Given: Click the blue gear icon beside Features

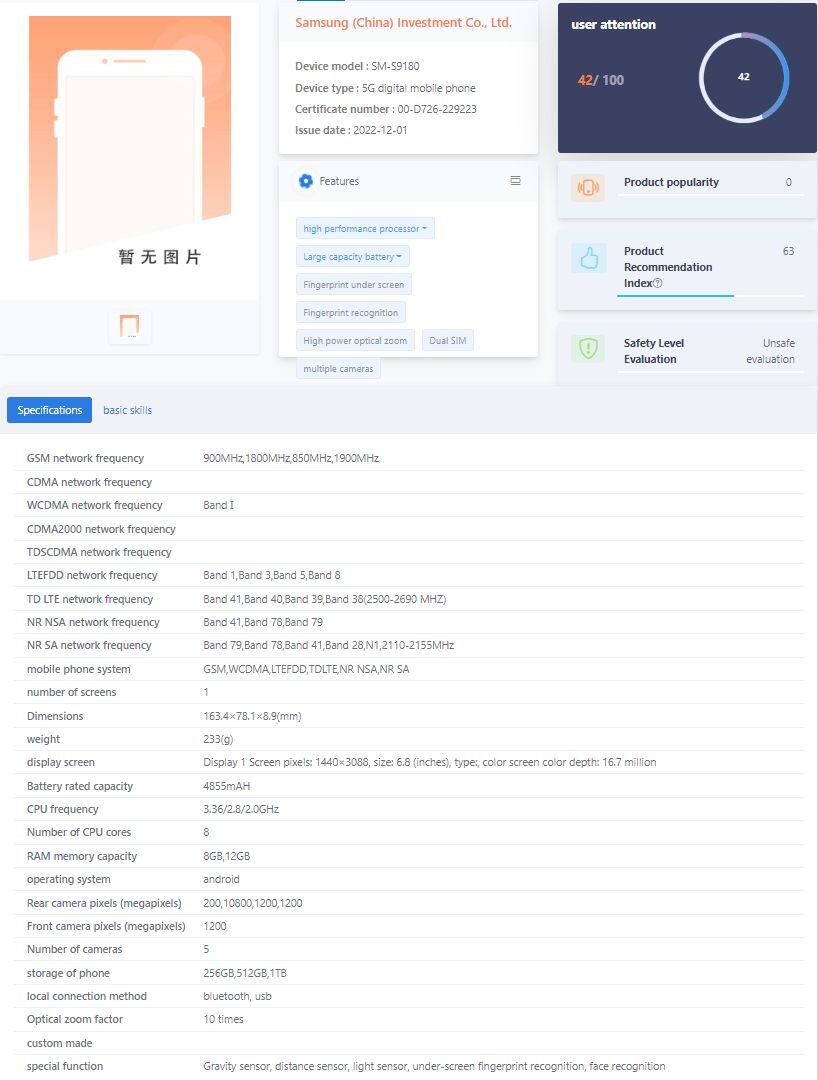Looking at the screenshot, I should pos(305,181).
